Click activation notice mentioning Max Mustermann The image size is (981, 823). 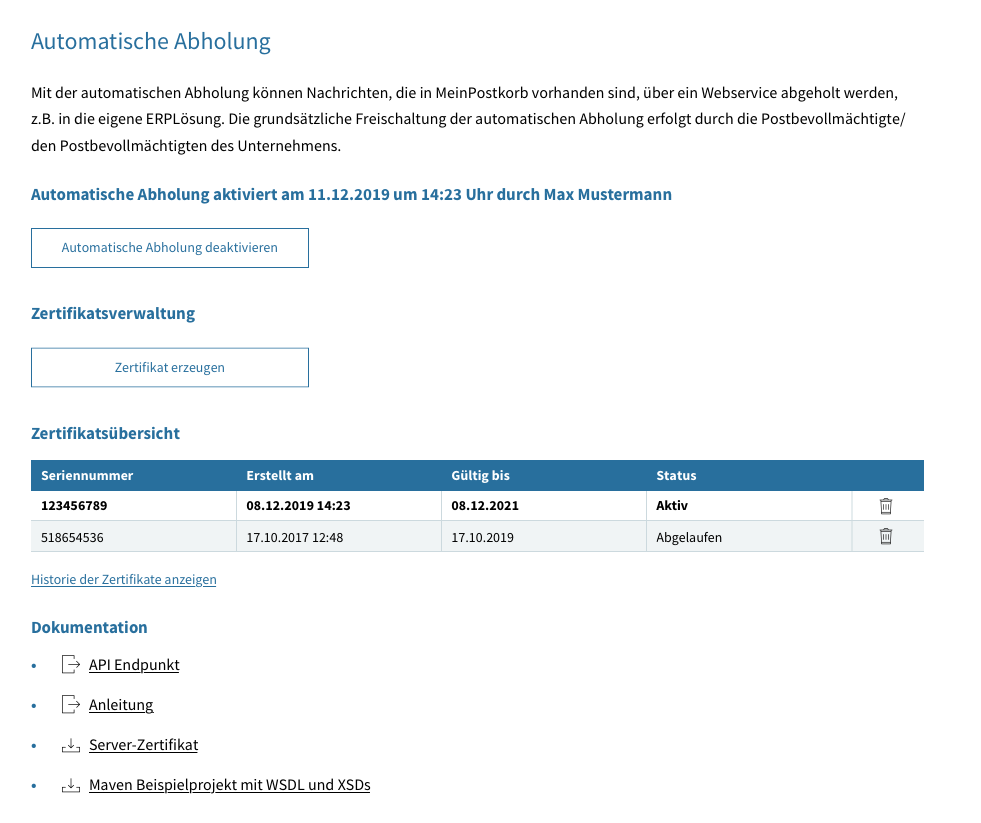click(352, 195)
